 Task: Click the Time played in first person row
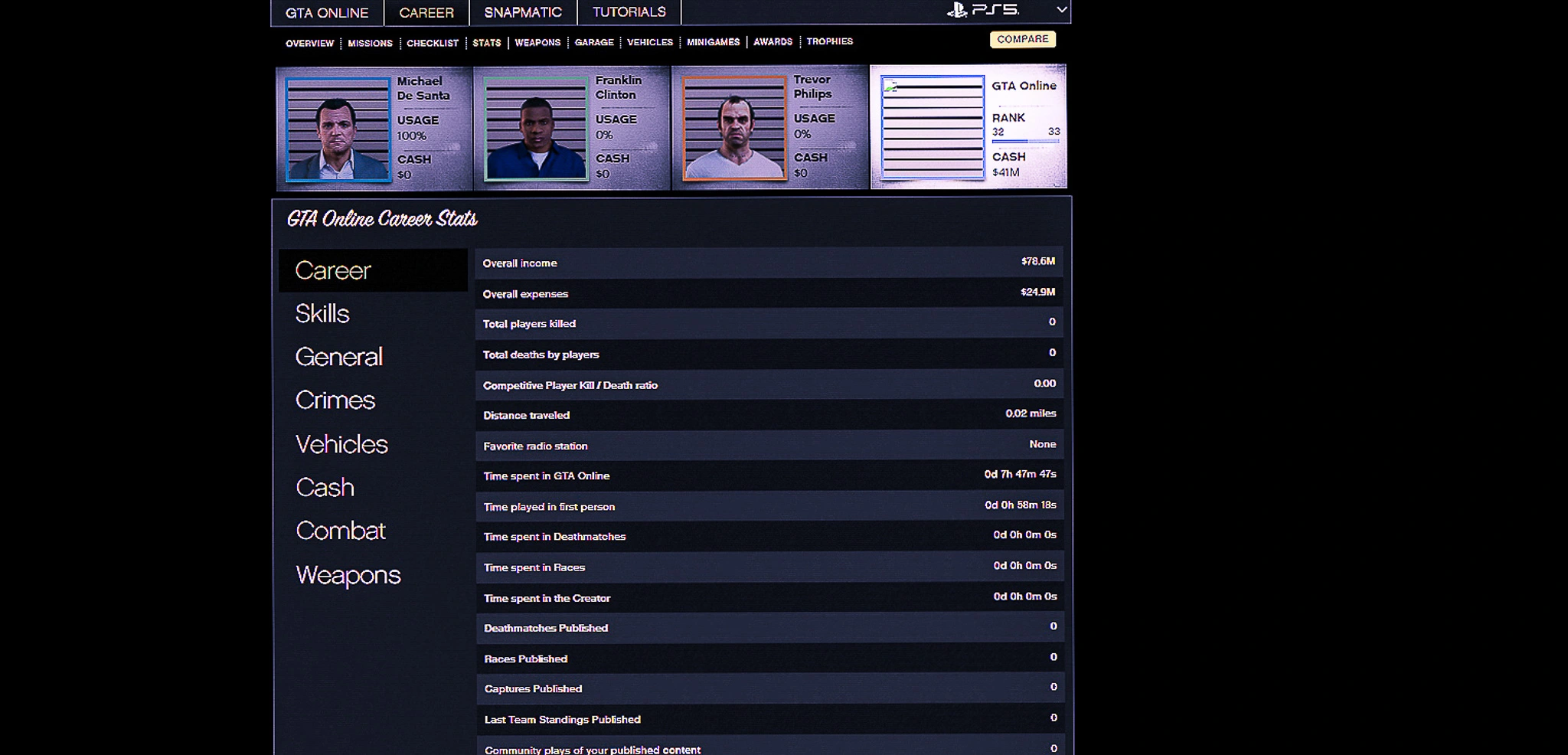coord(769,506)
